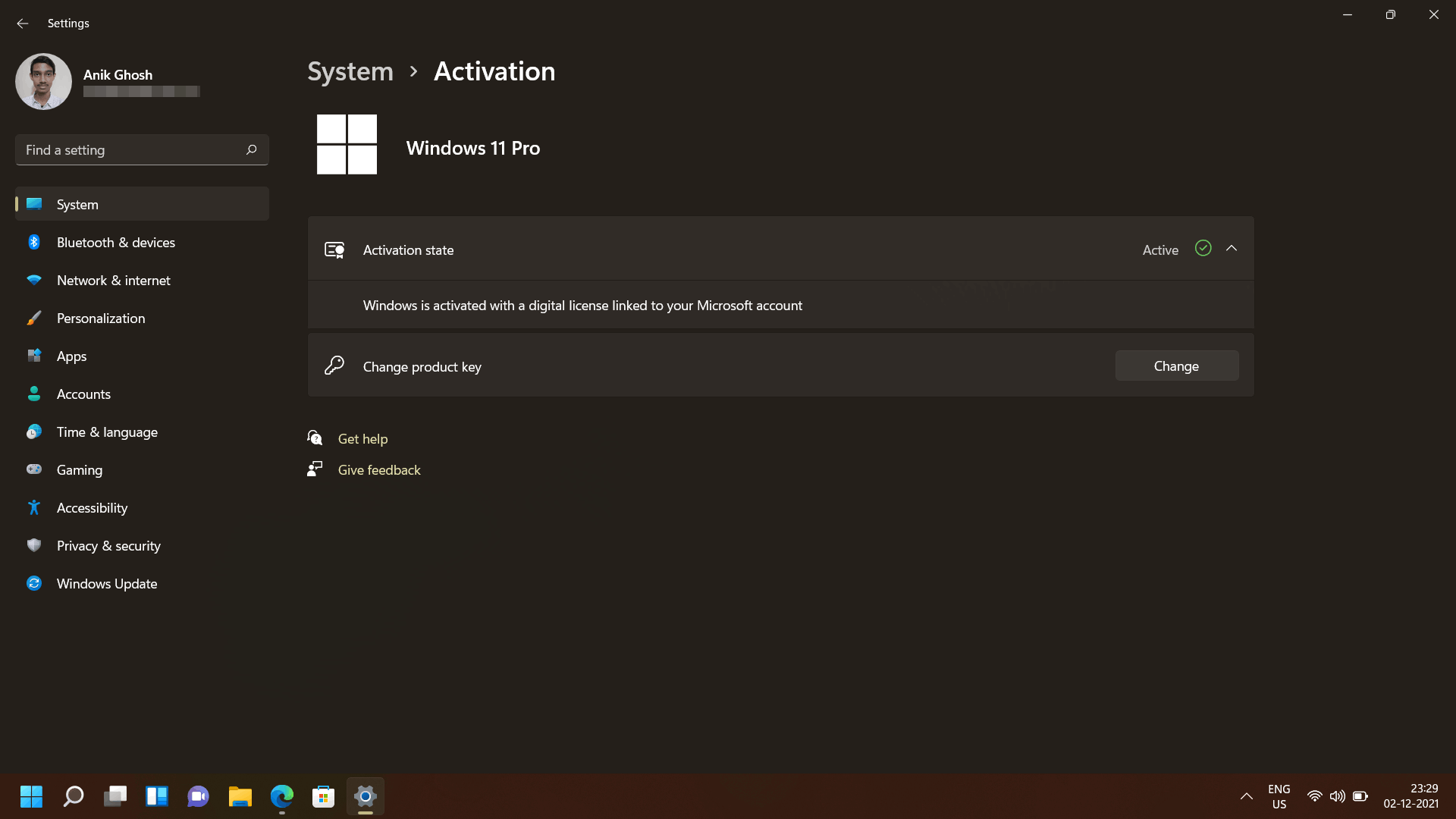The image size is (1456, 819).
Task: Click the Get help headset icon
Action: [315, 438]
